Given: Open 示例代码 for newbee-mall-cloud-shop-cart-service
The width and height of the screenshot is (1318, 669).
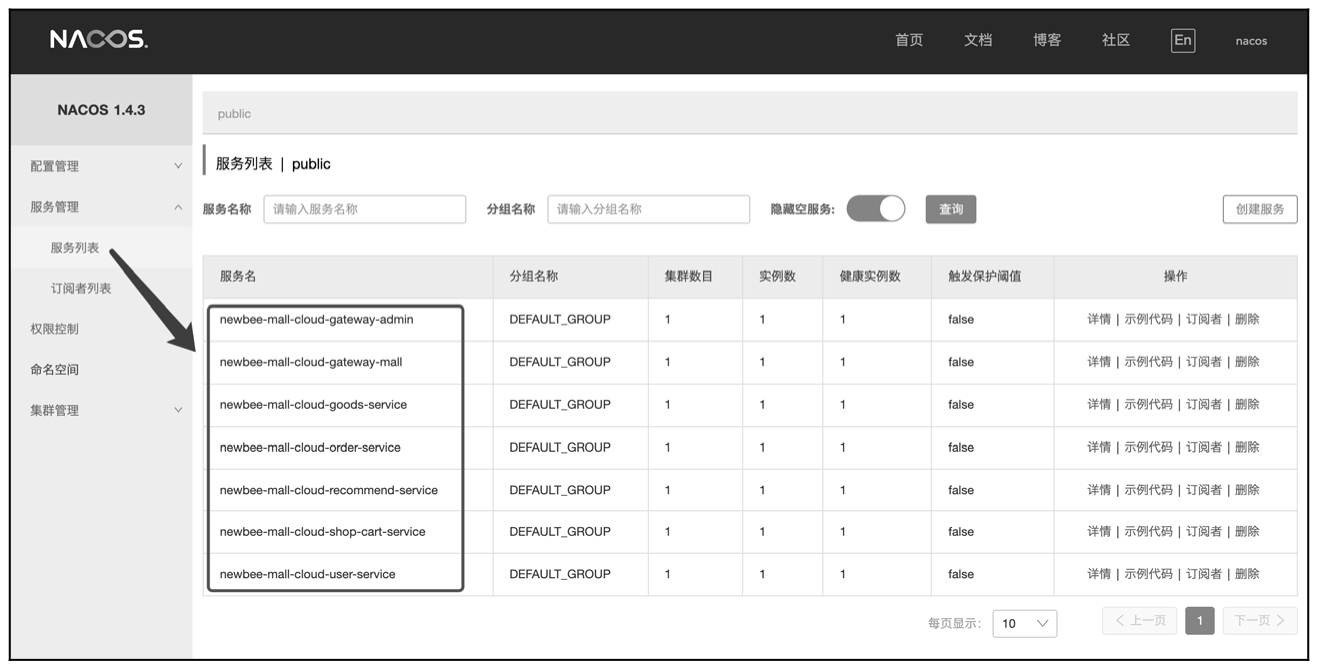Looking at the screenshot, I should tap(1148, 531).
